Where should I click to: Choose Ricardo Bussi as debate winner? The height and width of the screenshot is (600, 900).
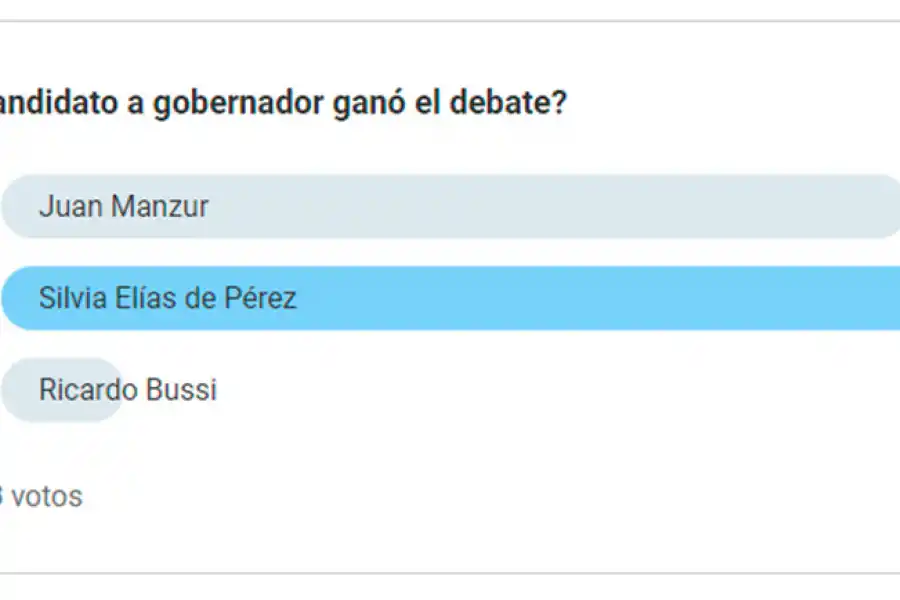click(x=128, y=389)
